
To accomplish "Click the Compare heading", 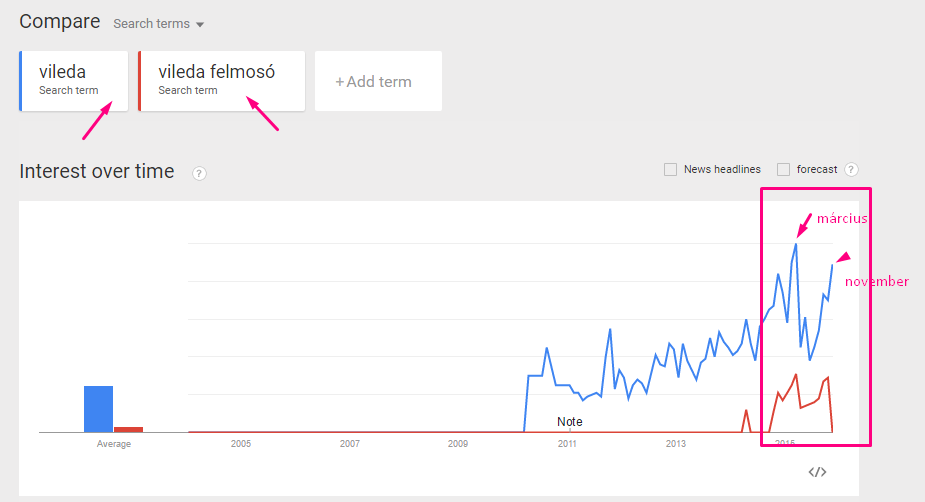I will click(60, 21).
